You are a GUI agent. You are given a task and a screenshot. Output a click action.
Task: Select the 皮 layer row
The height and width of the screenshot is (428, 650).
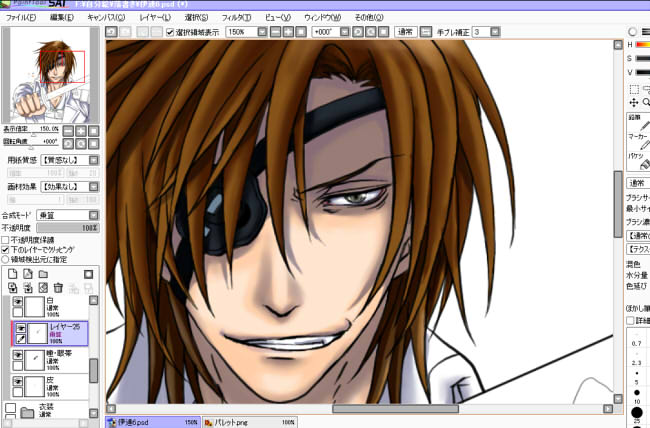(50, 386)
